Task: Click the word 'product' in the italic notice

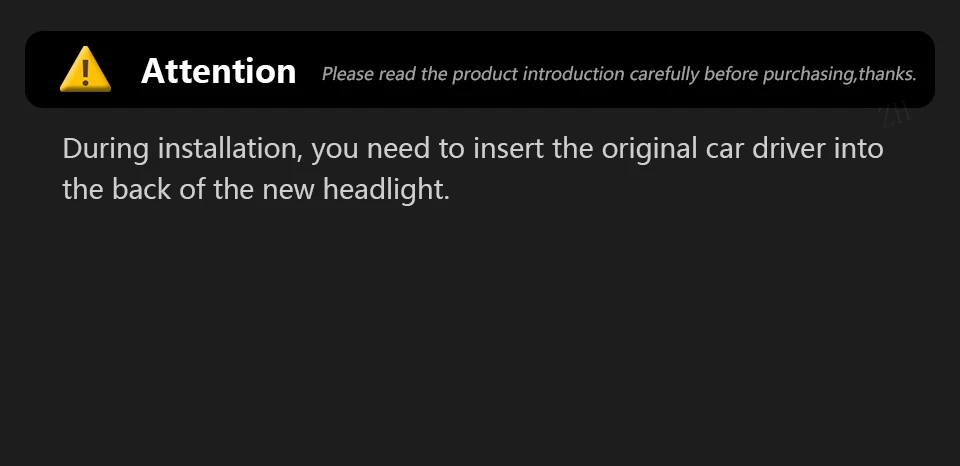Action: (x=485, y=74)
